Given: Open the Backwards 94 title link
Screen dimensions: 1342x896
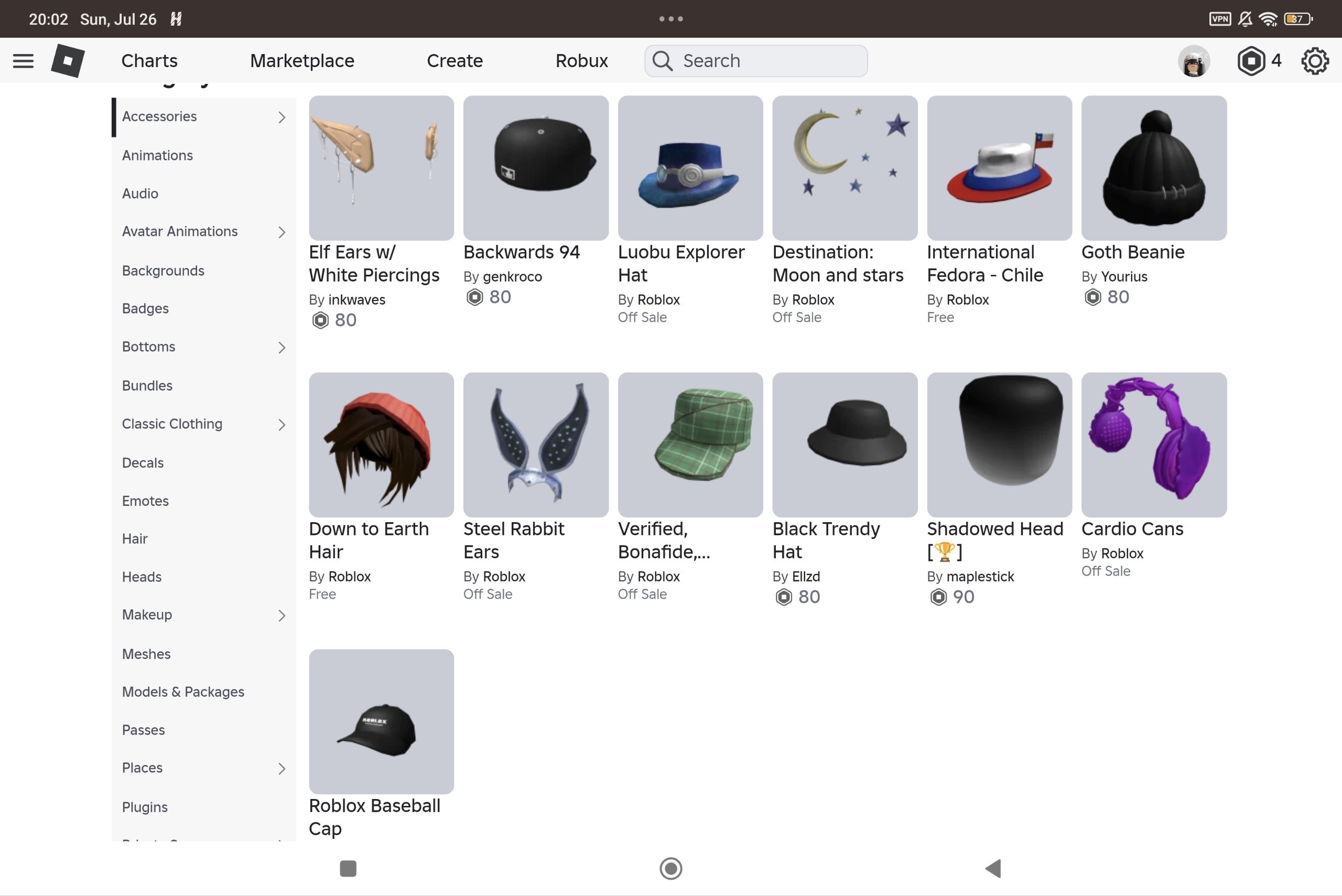Looking at the screenshot, I should 522,252.
